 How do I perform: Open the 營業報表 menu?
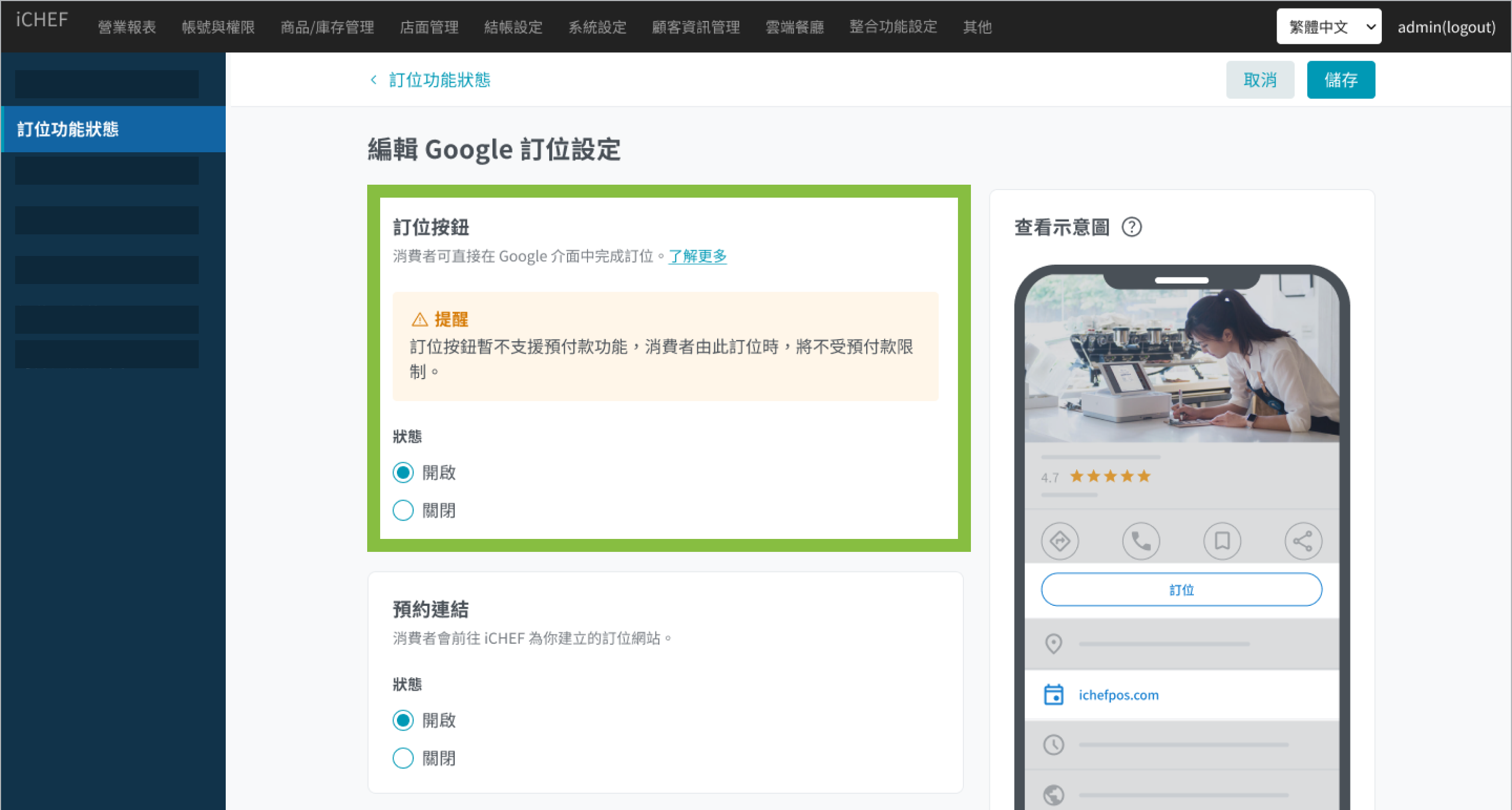pos(127,27)
